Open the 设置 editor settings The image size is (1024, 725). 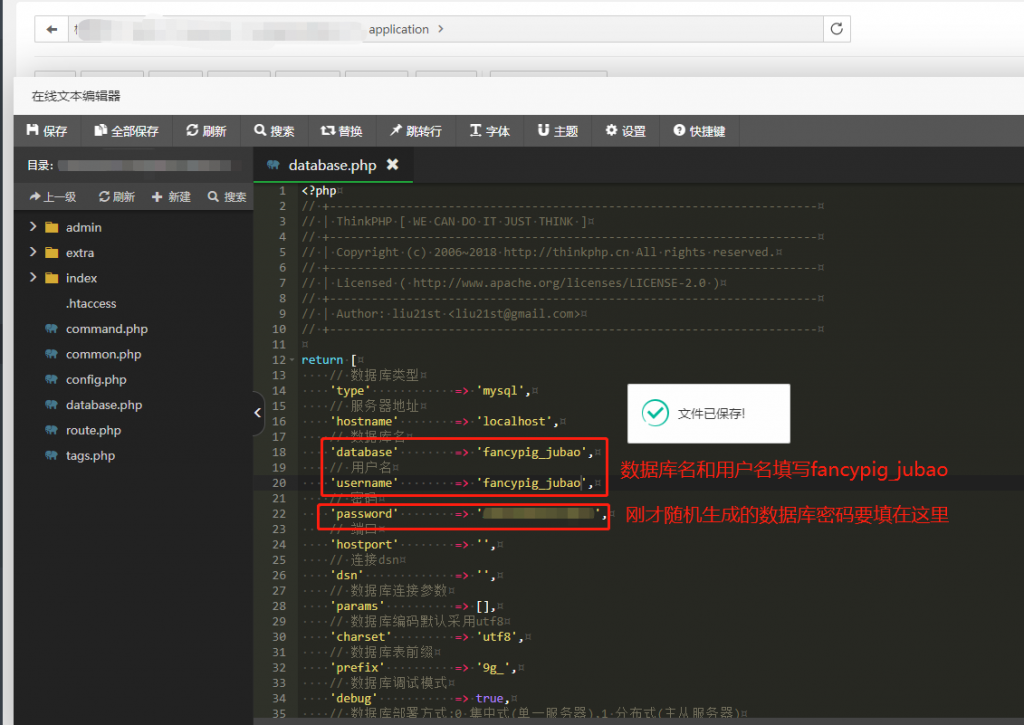(626, 131)
